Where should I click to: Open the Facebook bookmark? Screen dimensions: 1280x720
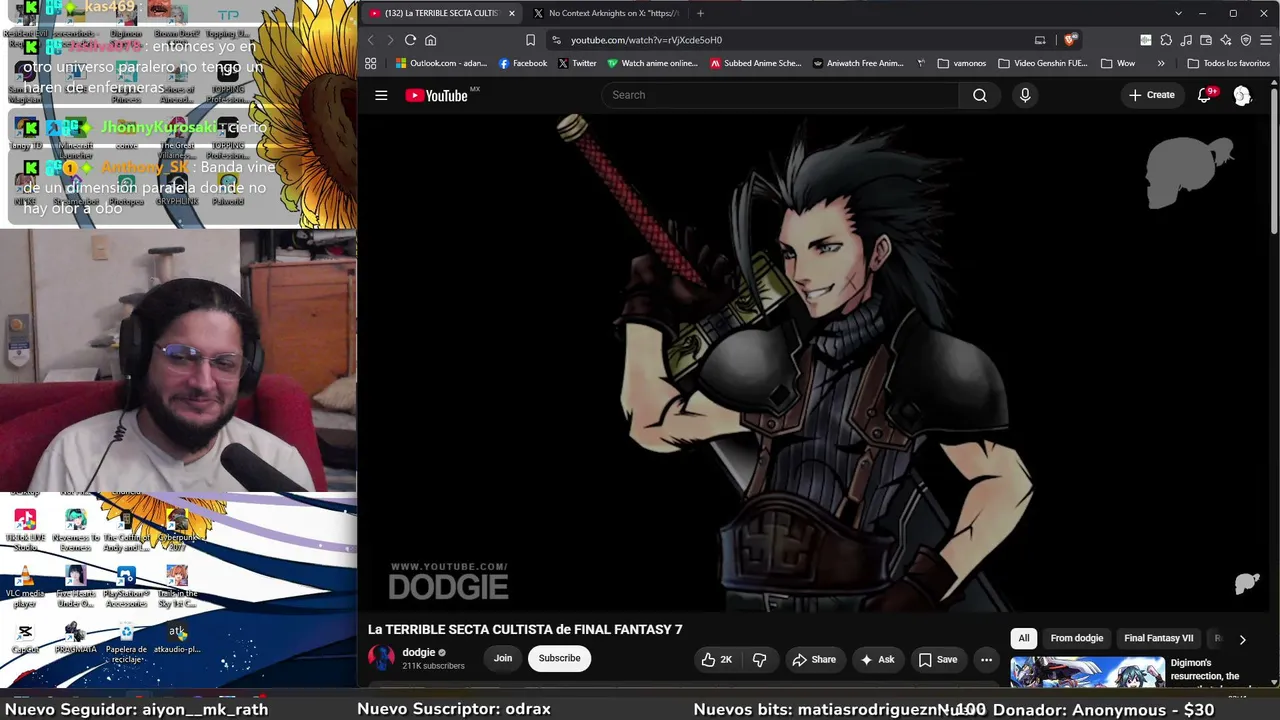pos(523,63)
